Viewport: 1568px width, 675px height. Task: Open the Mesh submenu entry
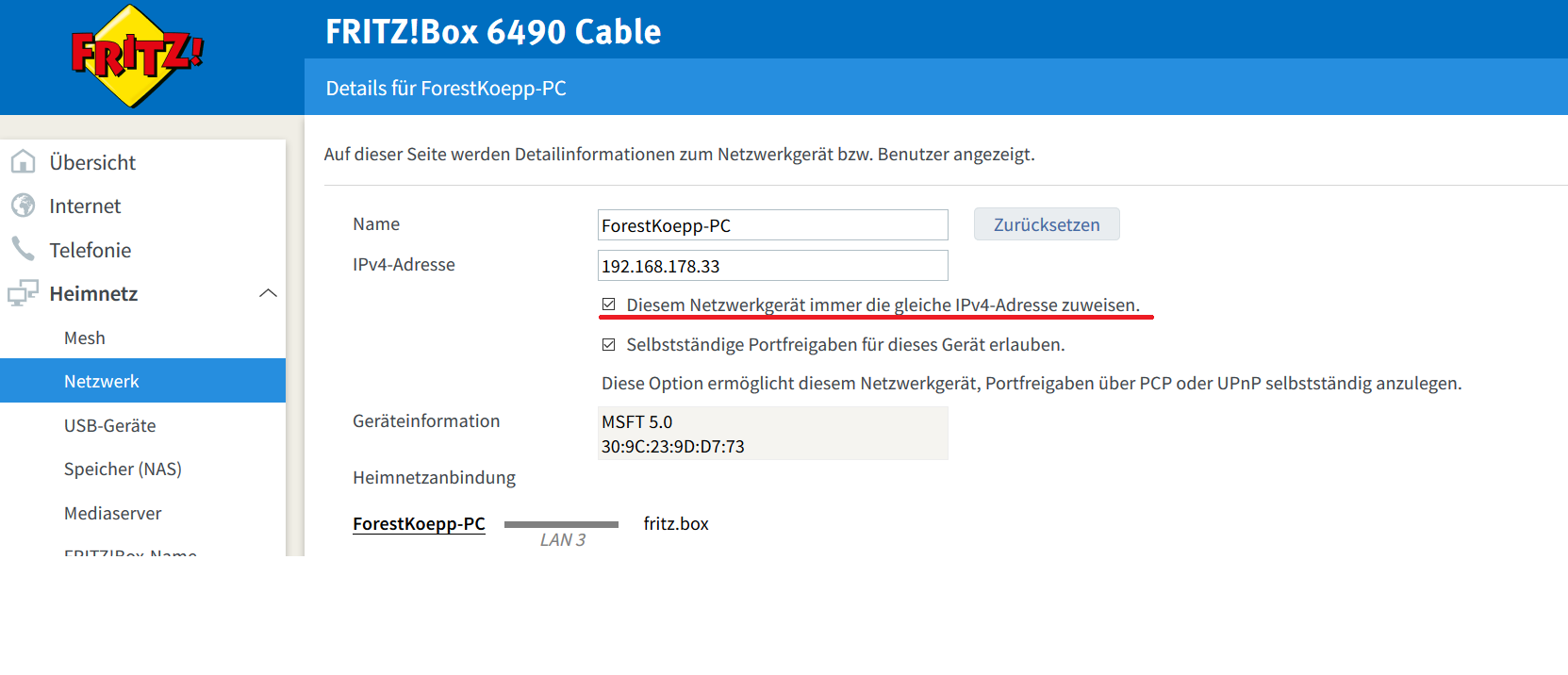click(x=85, y=337)
